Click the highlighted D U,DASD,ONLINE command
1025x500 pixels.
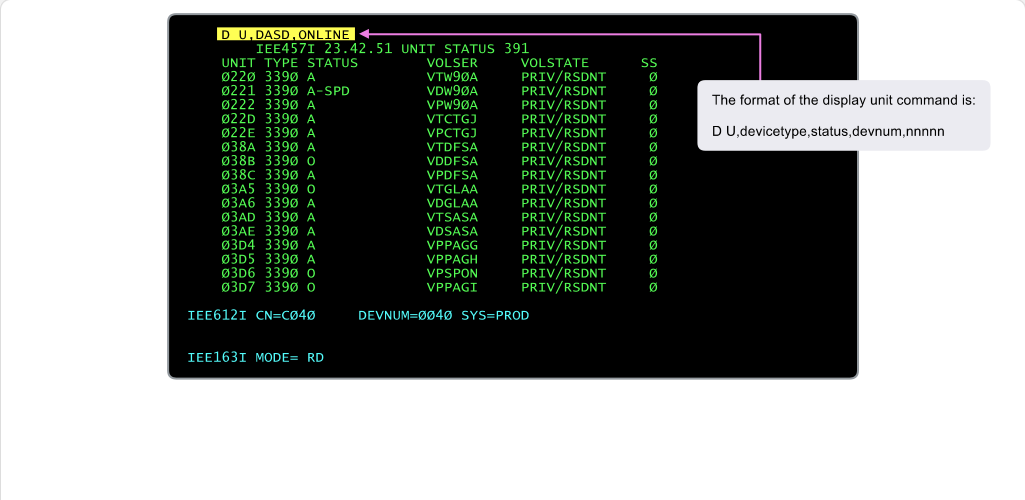pyautogui.click(x=286, y=35)
